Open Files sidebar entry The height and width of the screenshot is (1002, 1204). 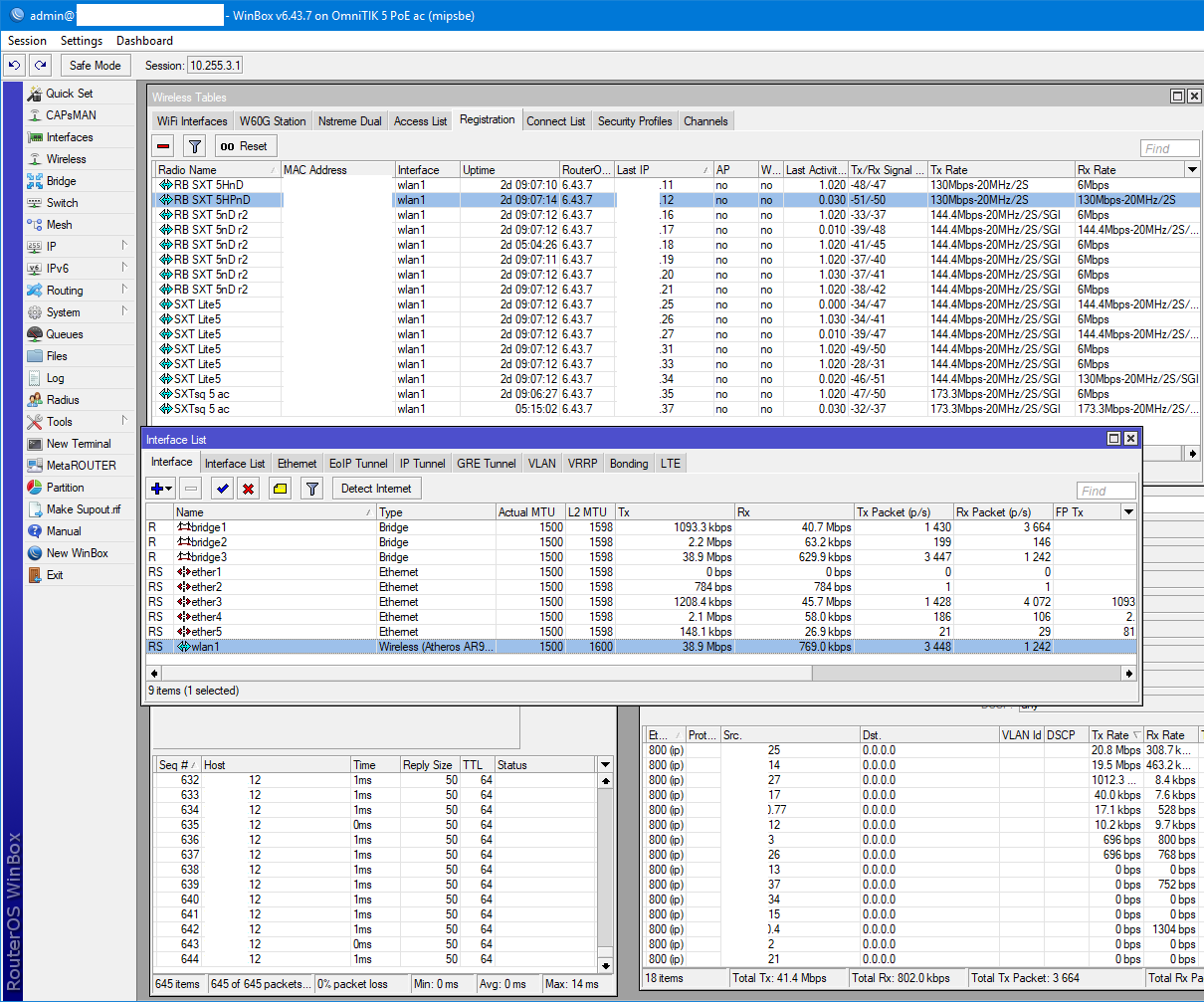[57, 356]
